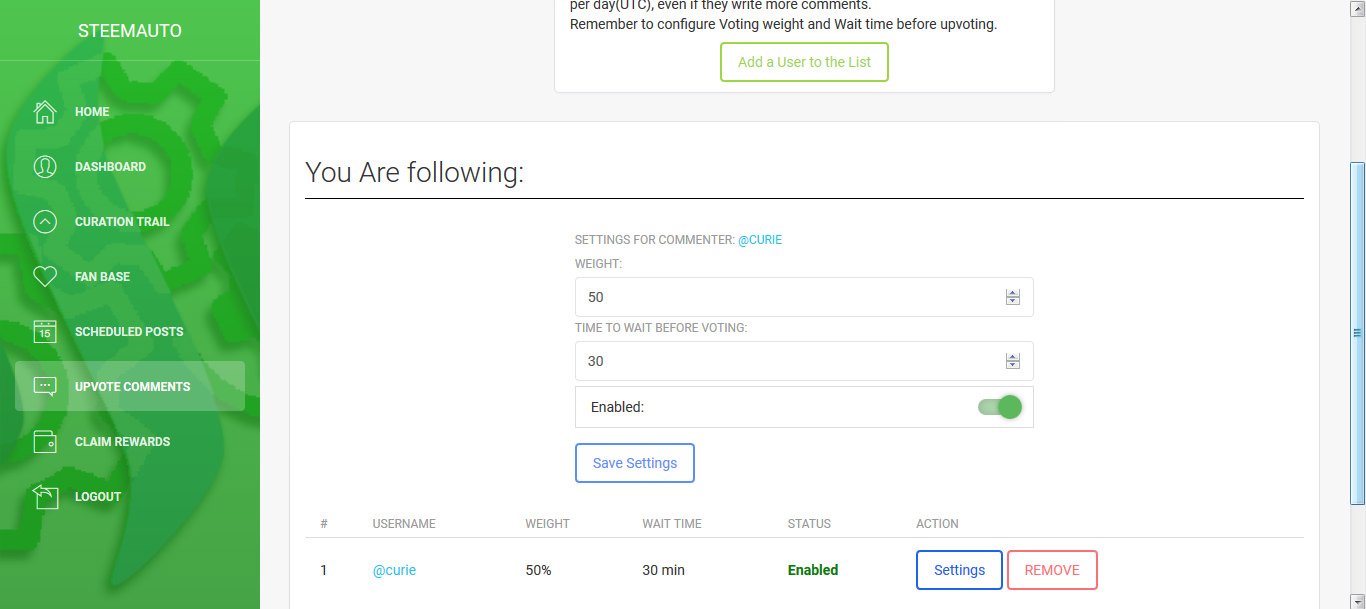Click the Home house icon

coord(45,112)
